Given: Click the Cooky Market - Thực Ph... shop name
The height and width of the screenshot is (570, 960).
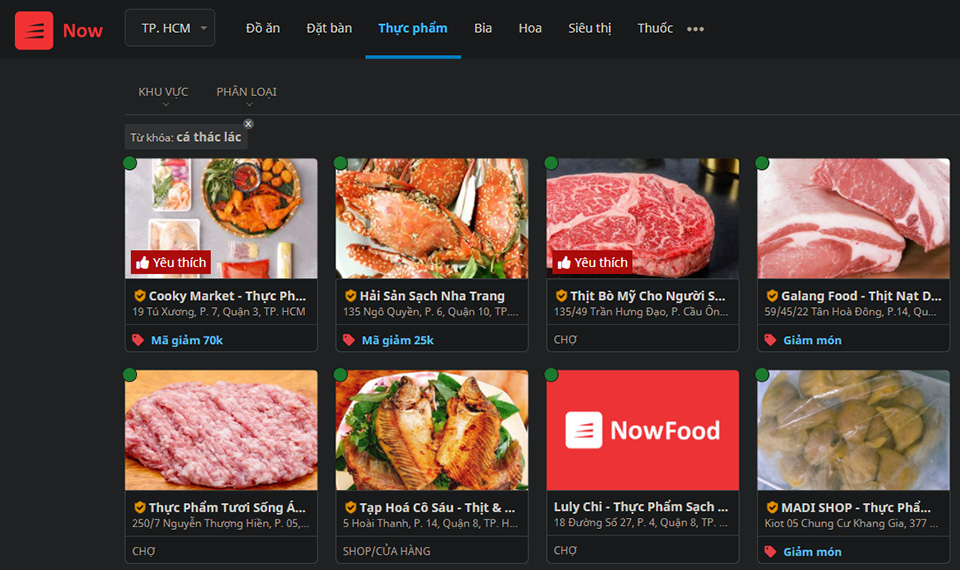Looking at the screenshot, I should pos(227,296).
